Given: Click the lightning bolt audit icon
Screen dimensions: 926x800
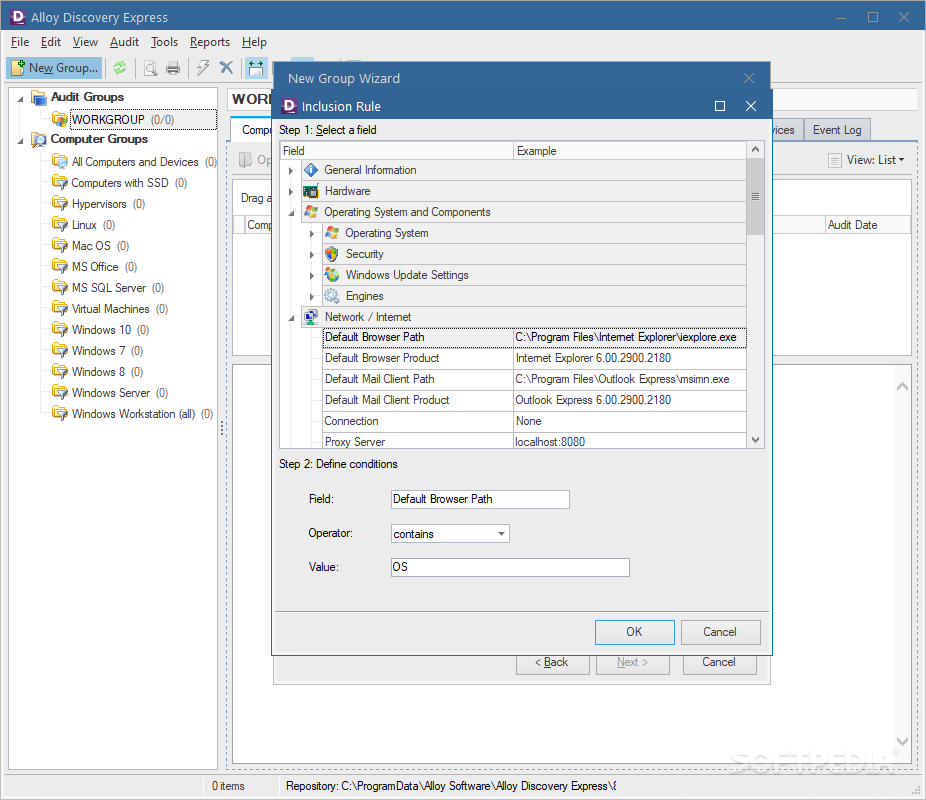Looking at the screenshot, I should (203, 68).
